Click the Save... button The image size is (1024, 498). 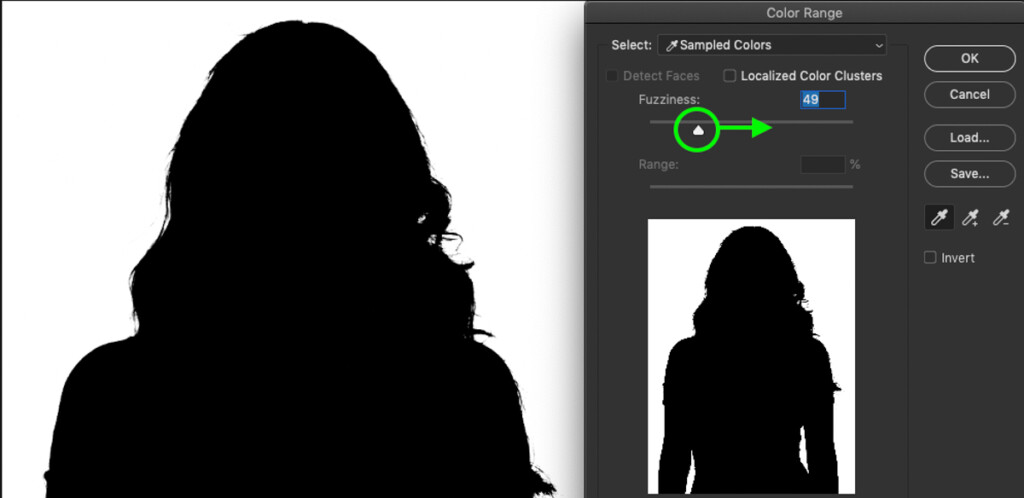coord(970,174)
